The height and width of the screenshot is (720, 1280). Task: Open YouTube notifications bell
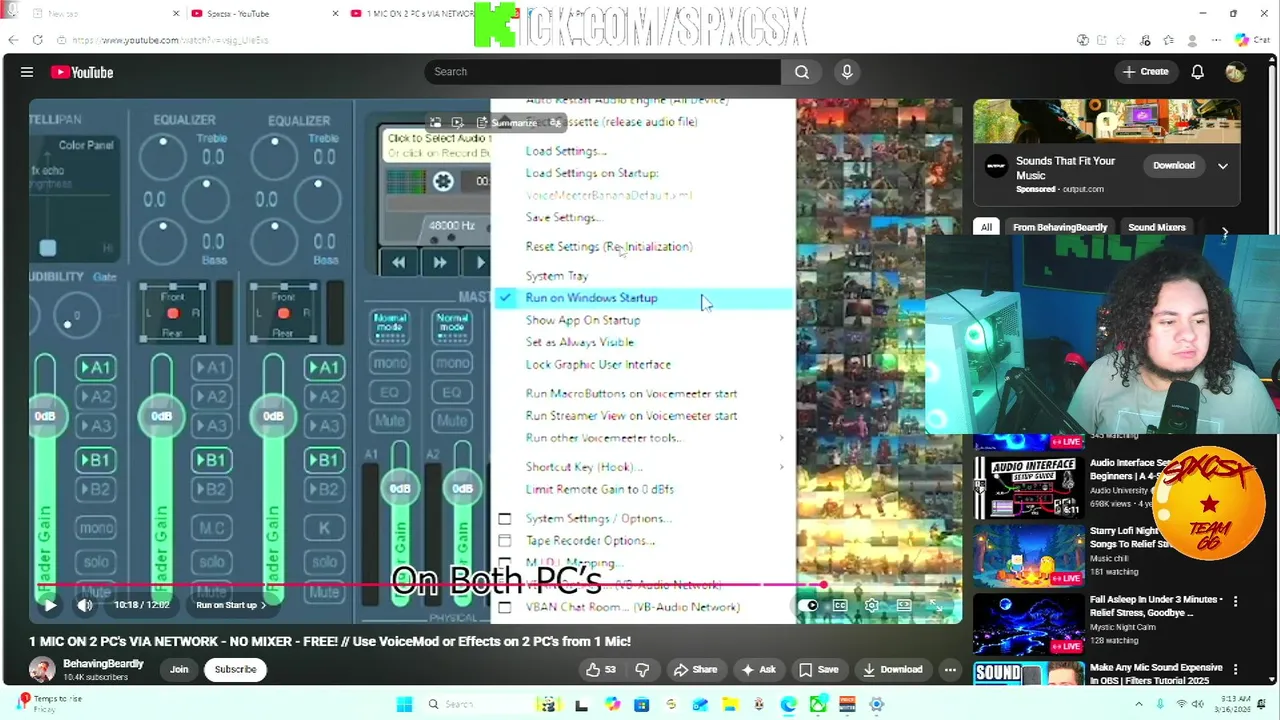pos(1197,72)
